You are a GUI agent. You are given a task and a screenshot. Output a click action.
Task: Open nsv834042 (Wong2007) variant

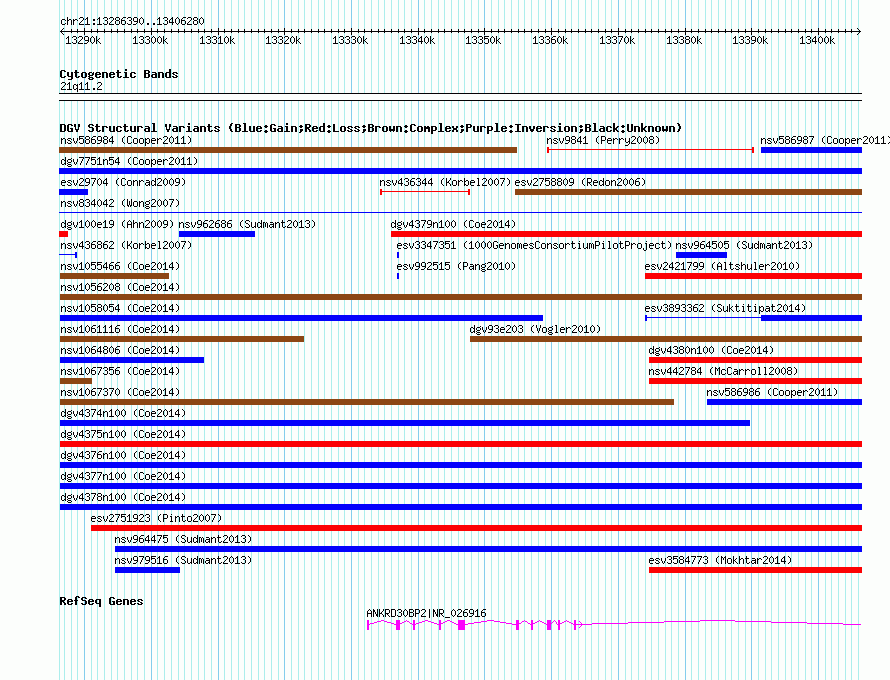(120, 203)
